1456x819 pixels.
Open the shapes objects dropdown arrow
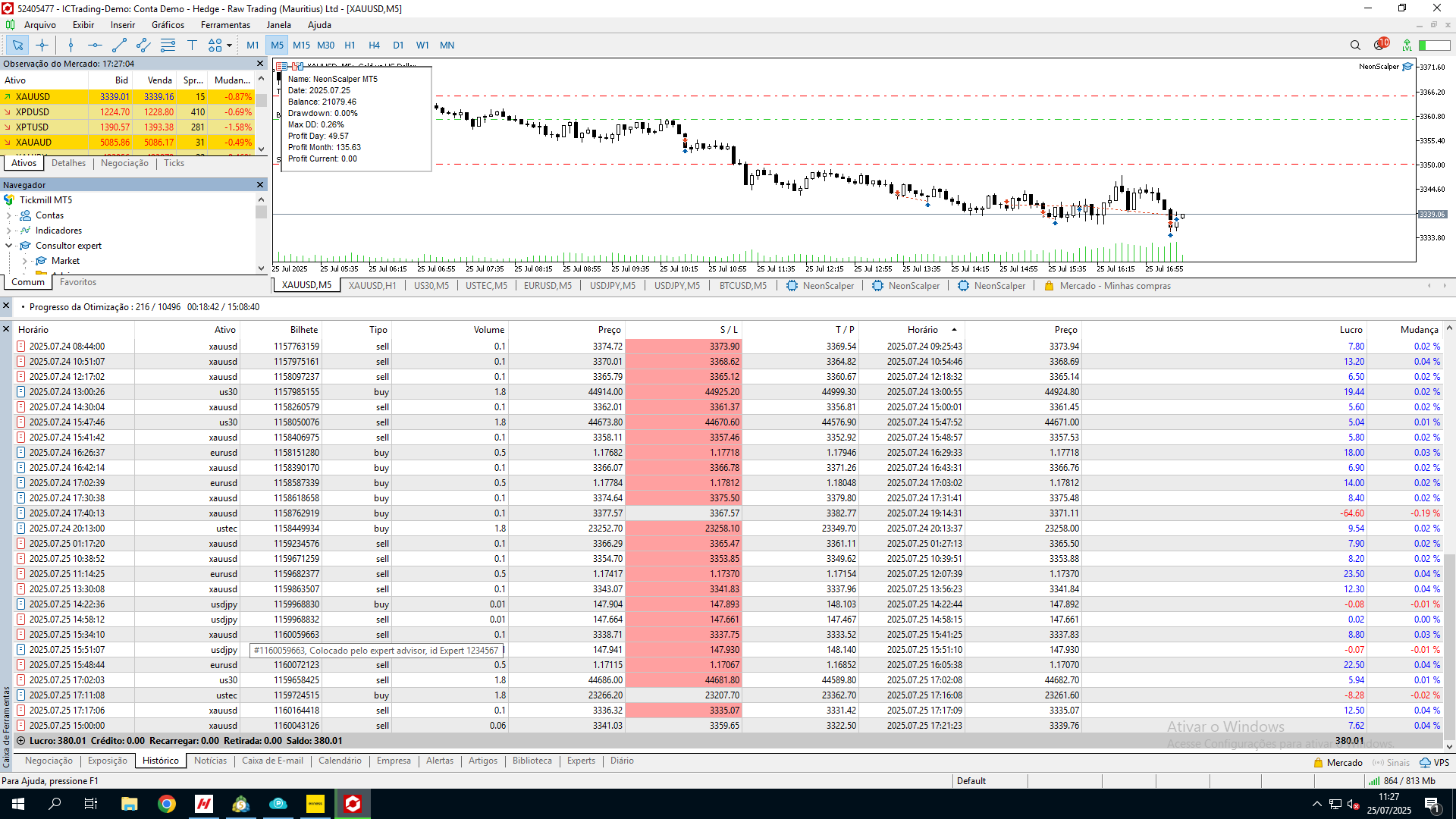229,45
